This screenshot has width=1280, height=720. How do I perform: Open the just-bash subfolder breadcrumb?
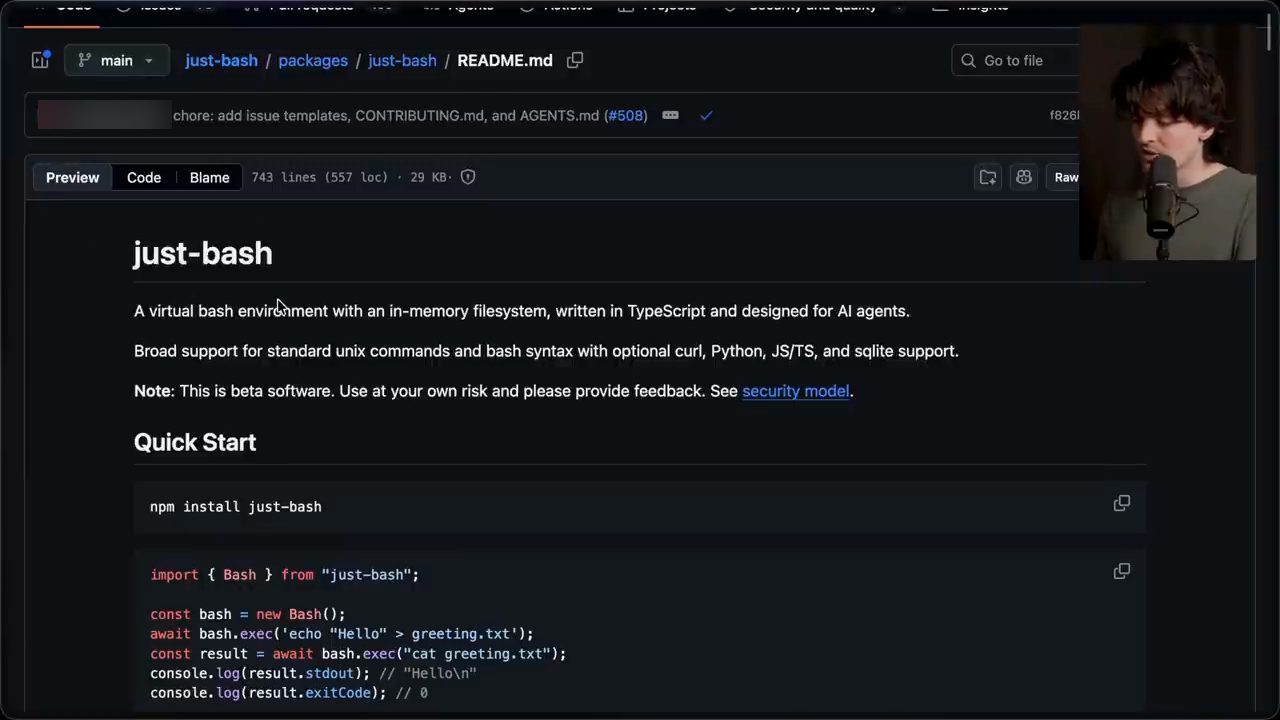[x=402, y=60]
